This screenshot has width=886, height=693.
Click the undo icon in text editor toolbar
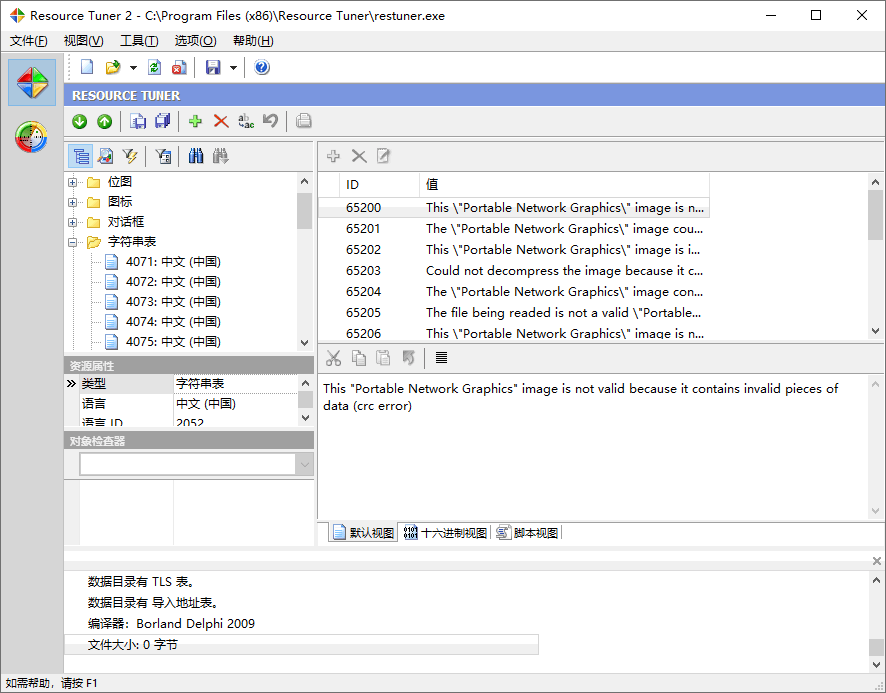point(409,358)
